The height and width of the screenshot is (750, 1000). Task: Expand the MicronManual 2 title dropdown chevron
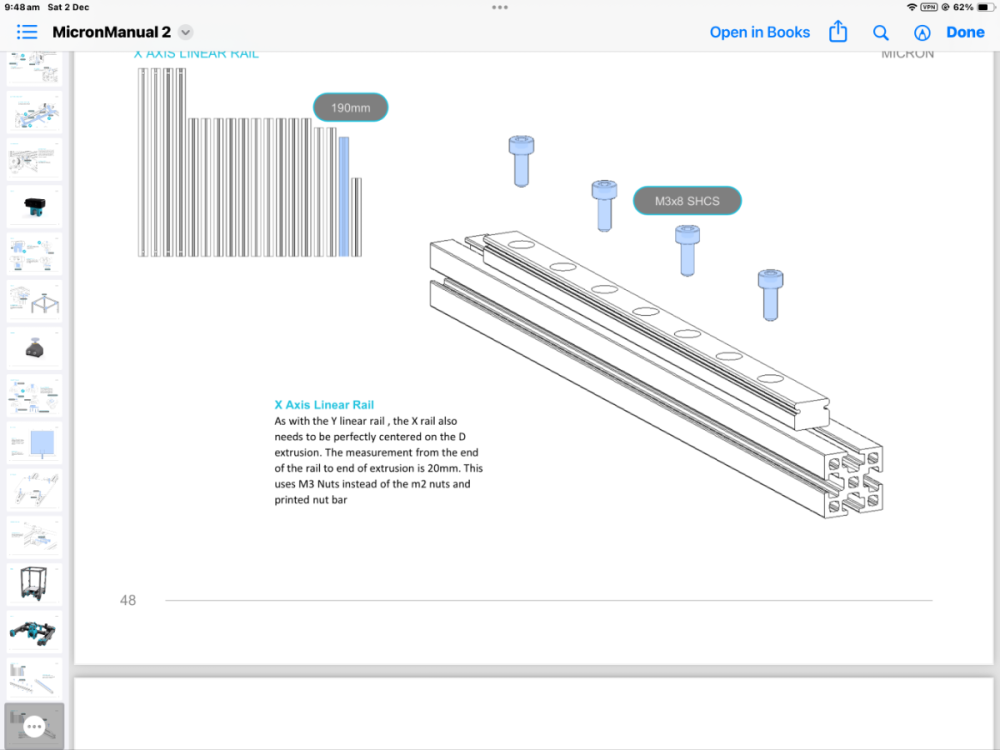pos(186,32)
